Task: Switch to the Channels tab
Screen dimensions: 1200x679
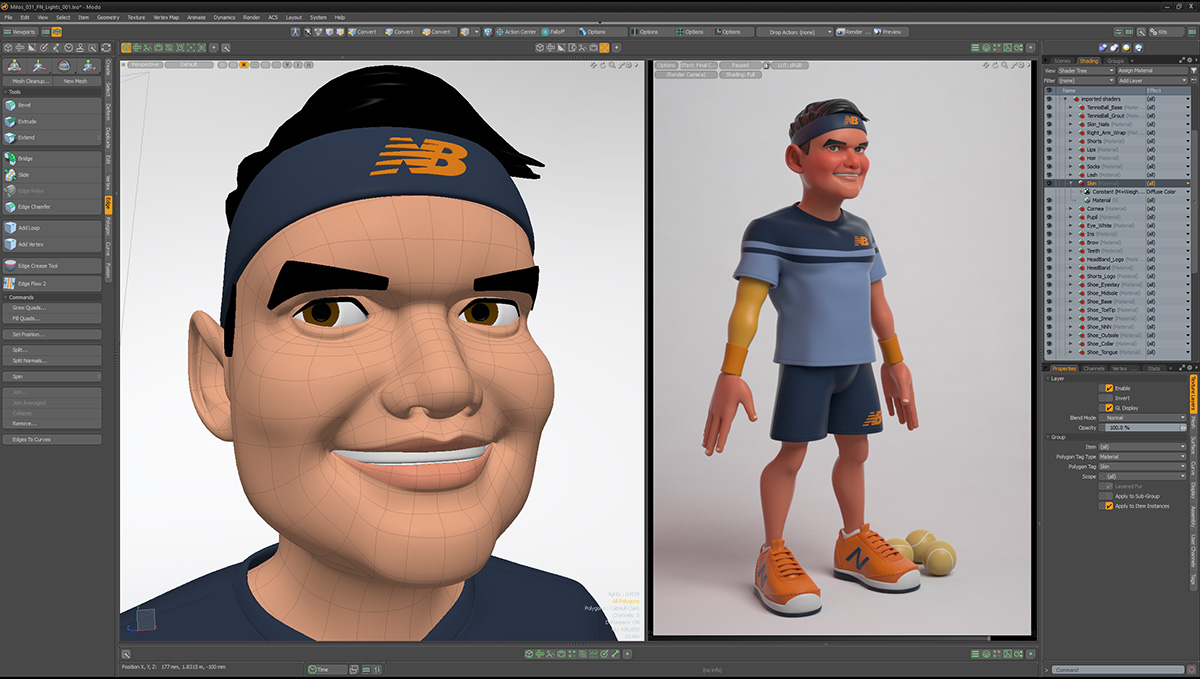Action: [1094, 369]
